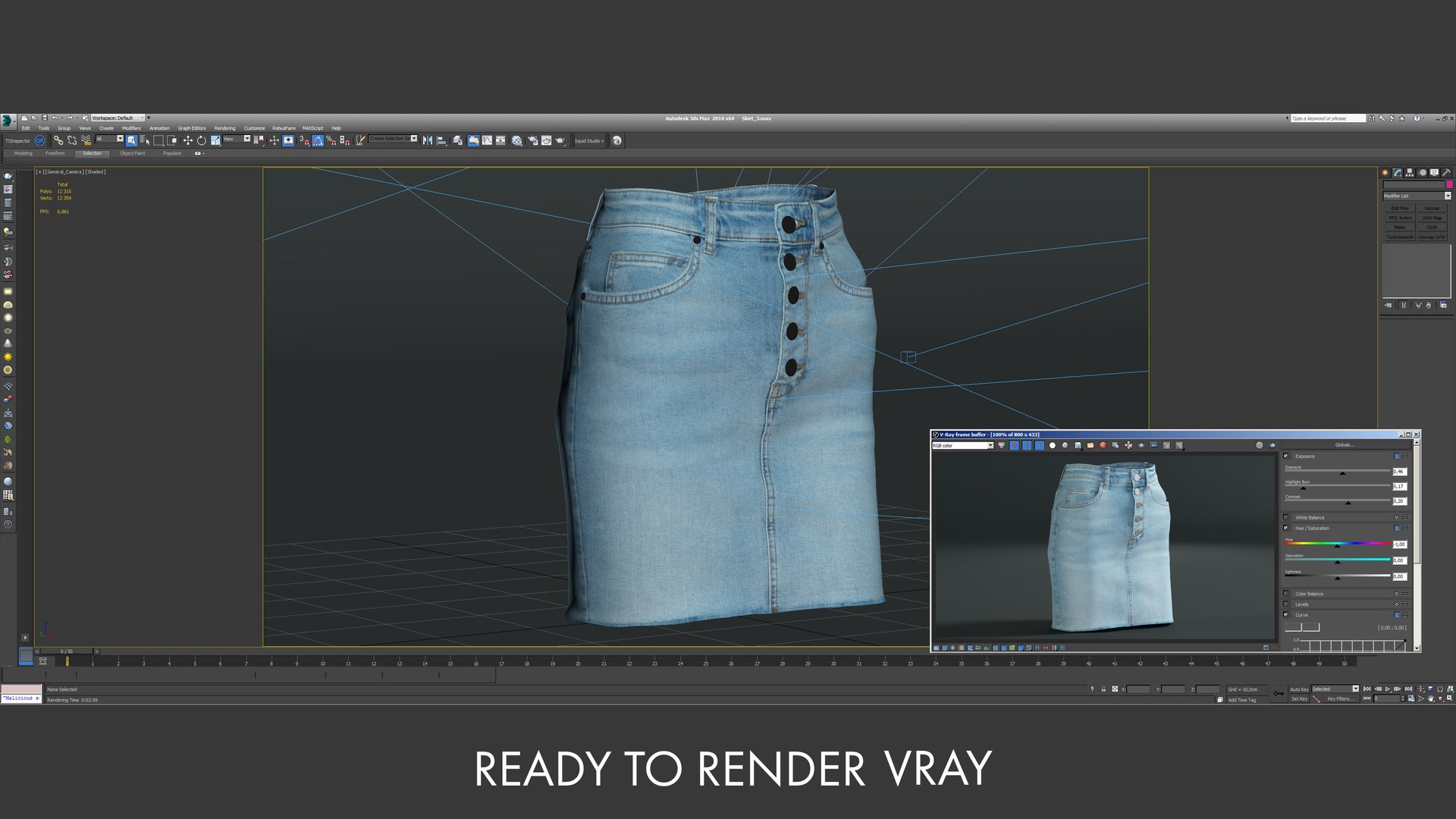
Task: Enable the Color Balance checkbox
Action: (x=1286, y=594)
